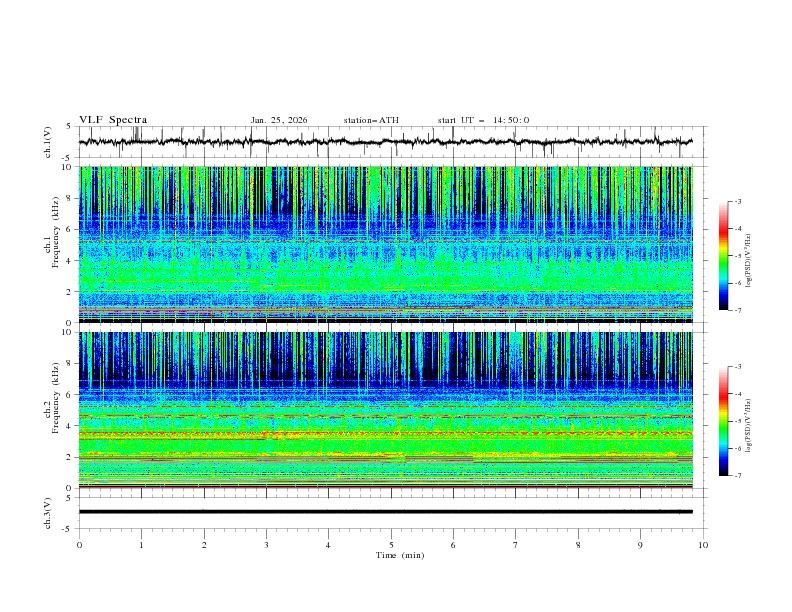The image size is (792, 612).
Task: Click the "8" kHz tick on ch.1 frequency axis
Action: (70, 198)
